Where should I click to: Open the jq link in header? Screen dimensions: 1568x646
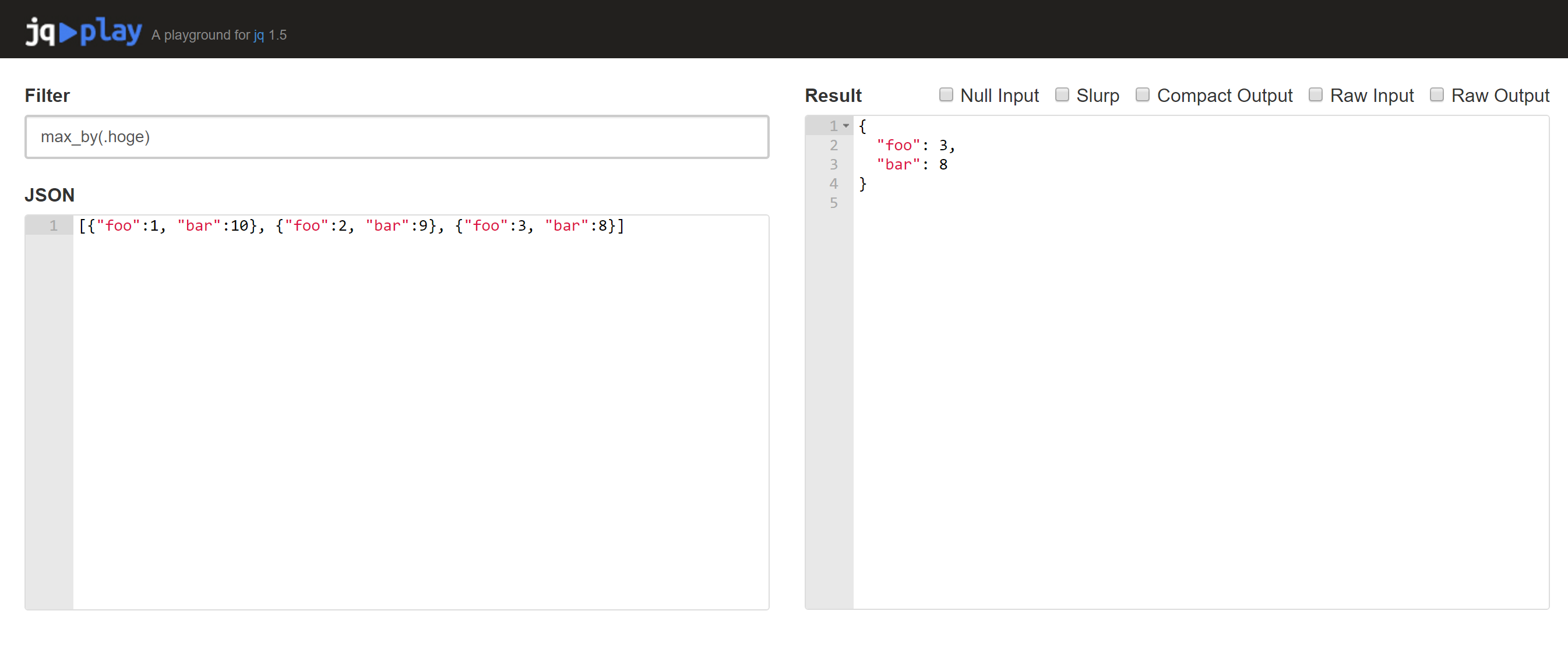(x=259, y=36)
